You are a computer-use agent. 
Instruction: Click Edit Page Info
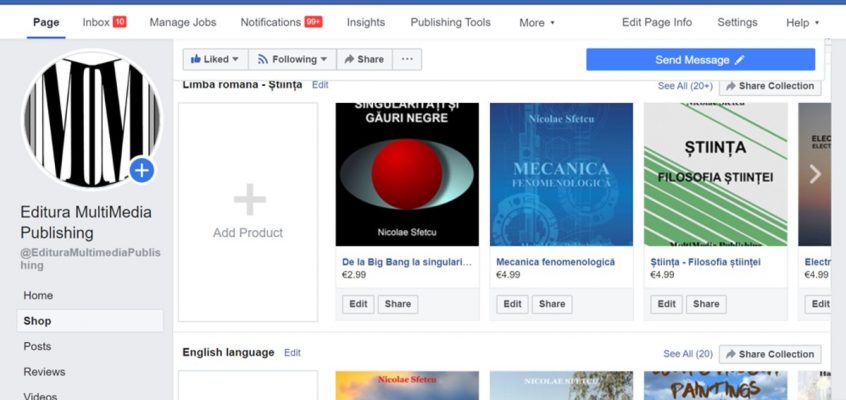pos(657,23)
